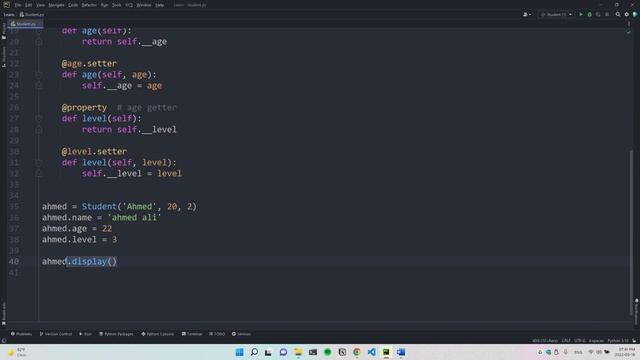Open the Project tool window from the left stripe

coord(4,31)
